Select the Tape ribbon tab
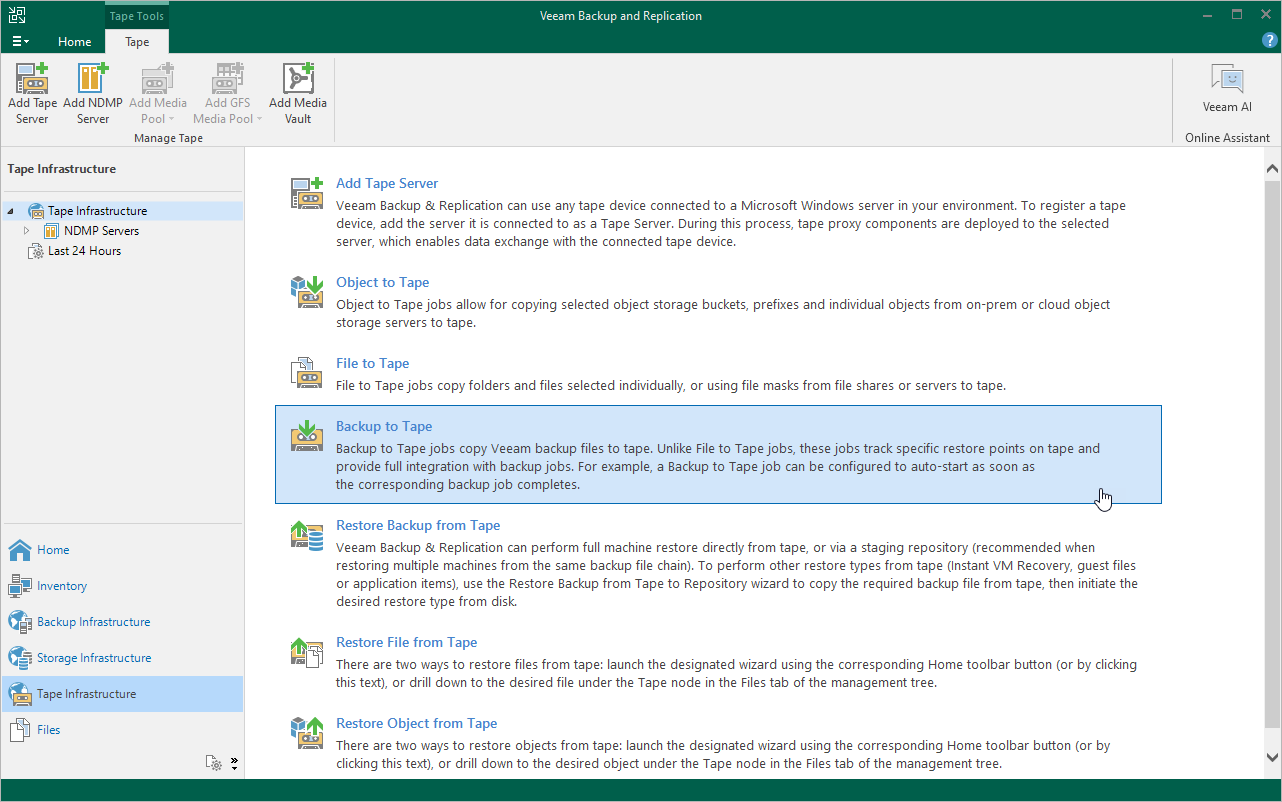The height and width of the screenshot is (802, 1282). pos(137,42)
